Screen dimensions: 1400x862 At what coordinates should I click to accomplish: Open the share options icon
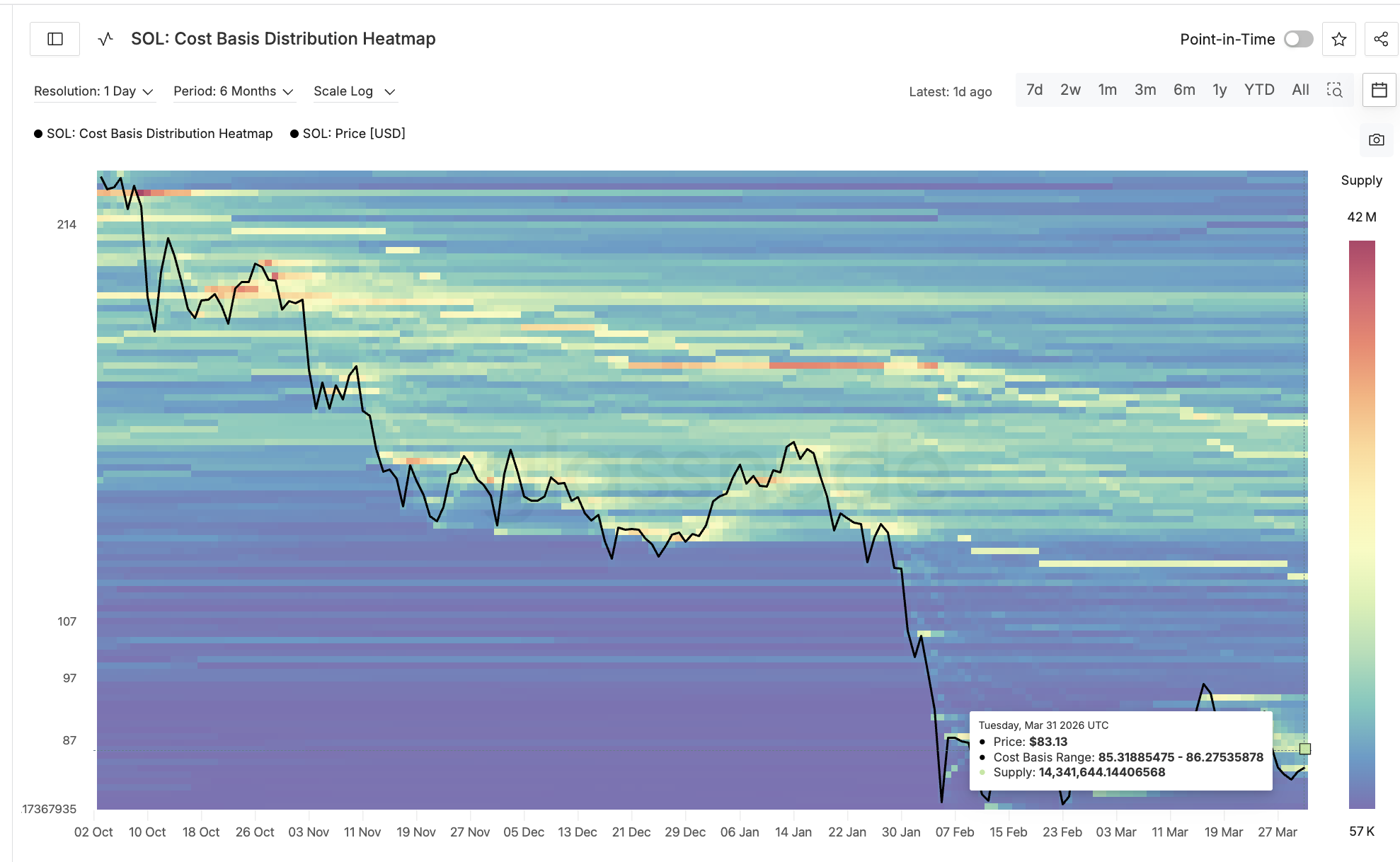1381,39
